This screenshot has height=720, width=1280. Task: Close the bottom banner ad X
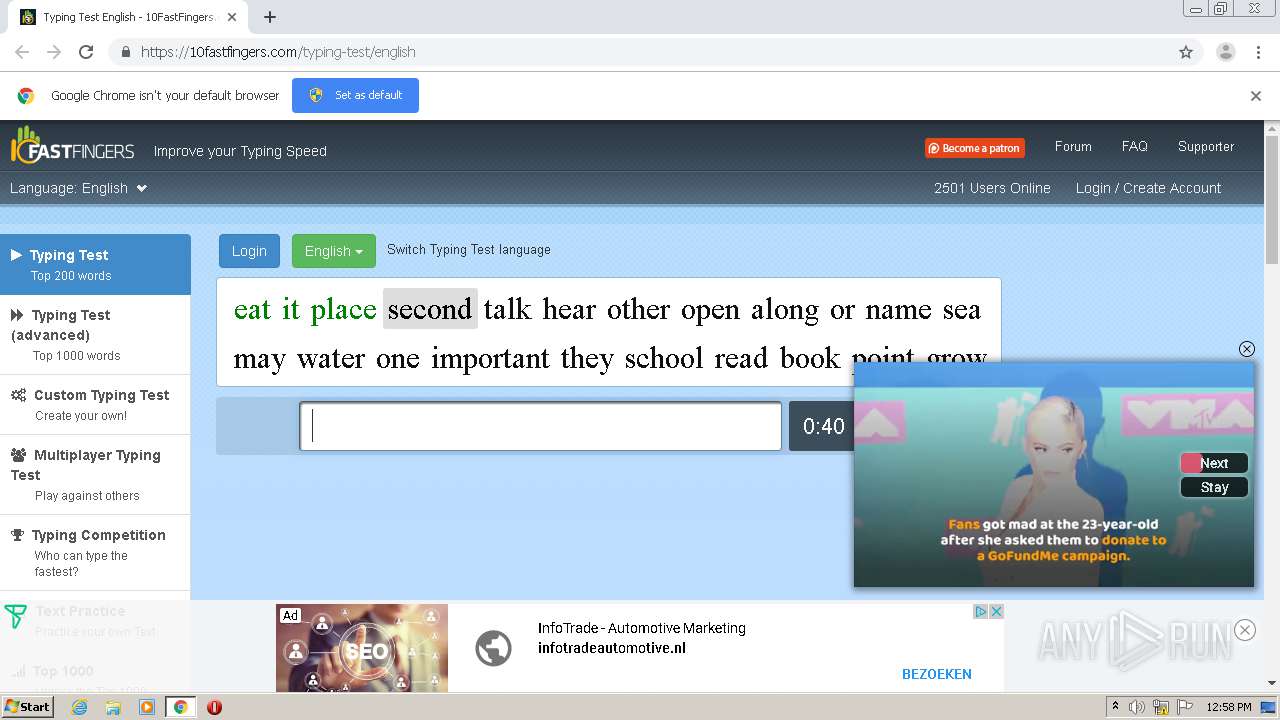[x=996, y=611]
